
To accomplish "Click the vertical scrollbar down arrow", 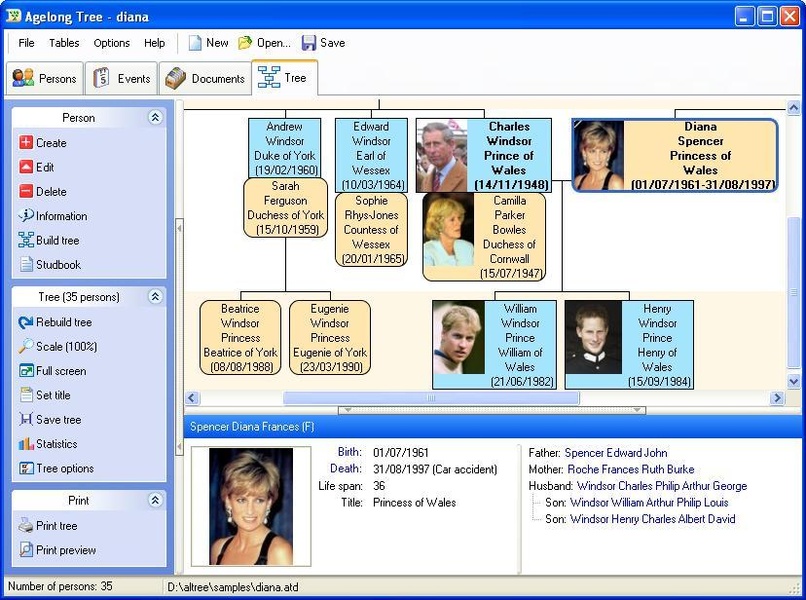I will click(x=793, y=381).
